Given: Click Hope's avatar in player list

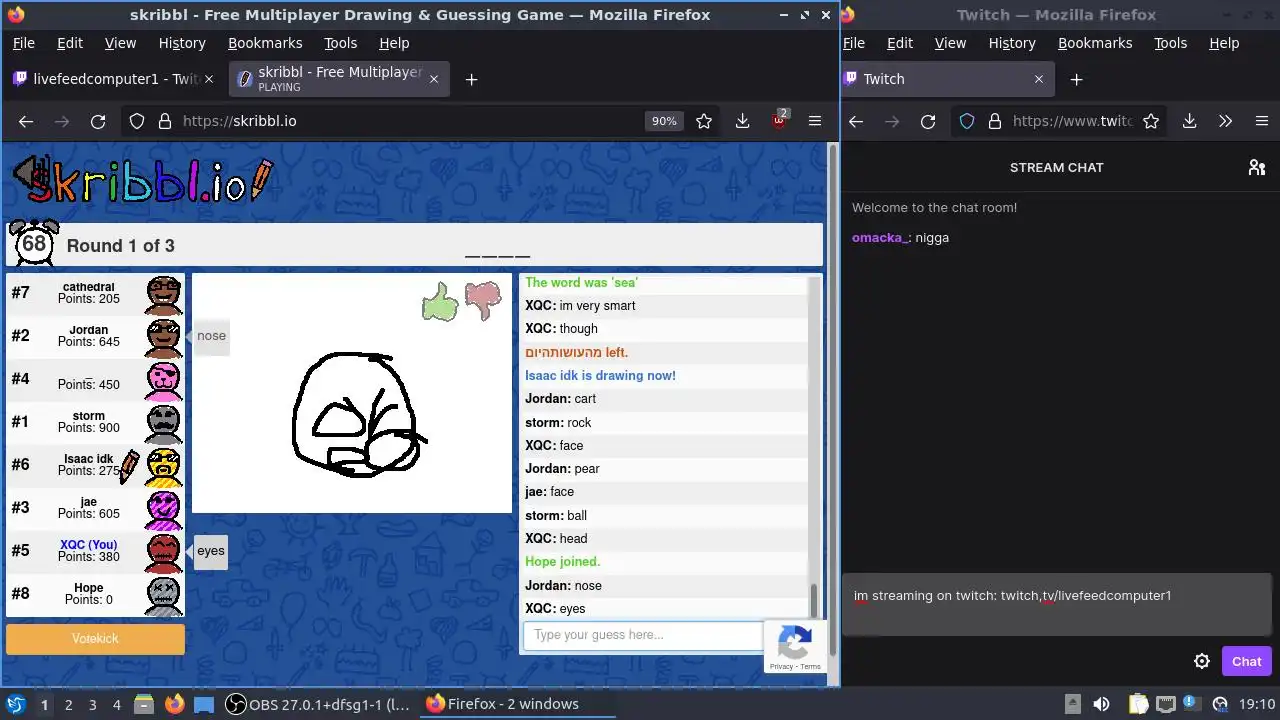Looking at the screenshot, I should click(x=164, y=596).
